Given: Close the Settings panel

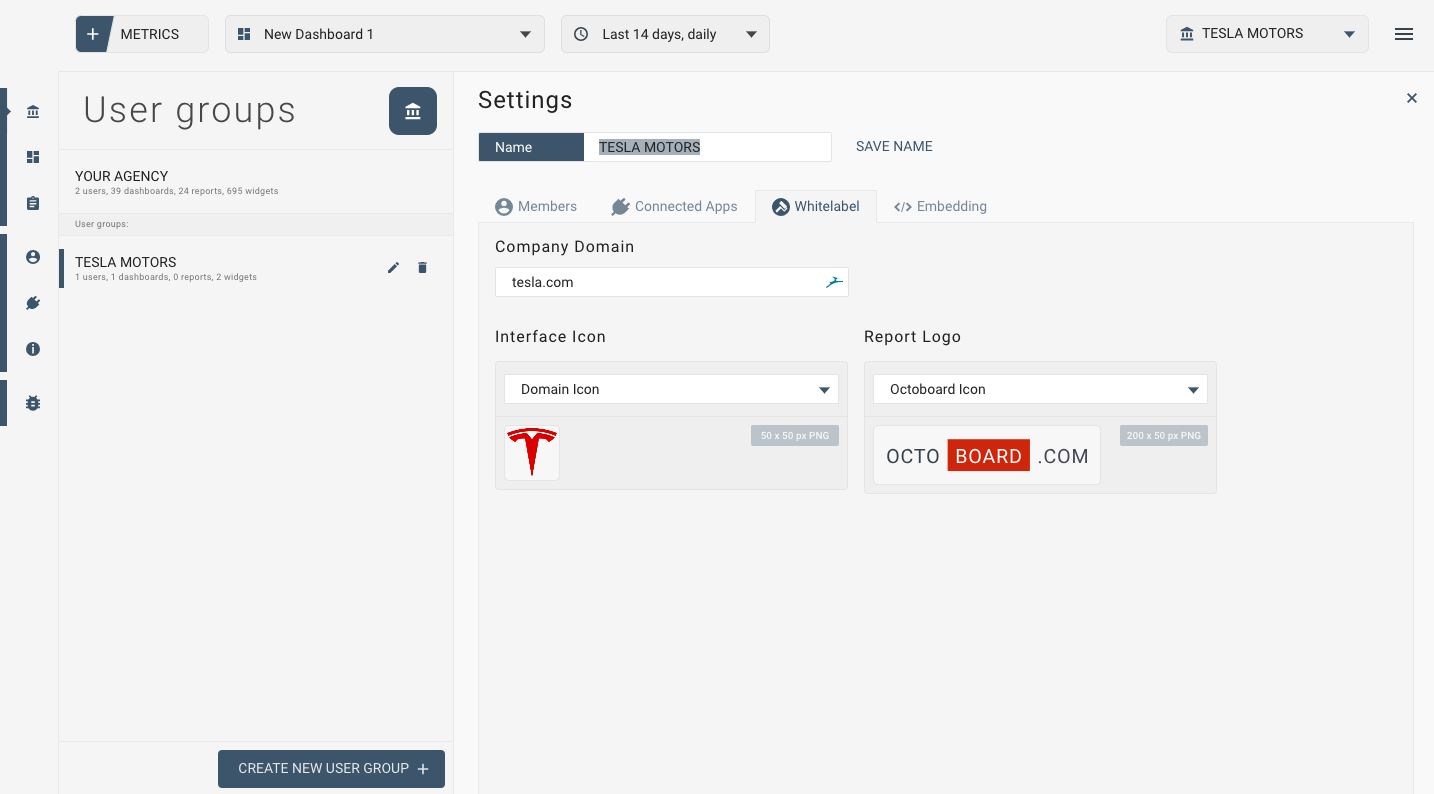Looking at the screenshot, I should click(x=1412, y=98).
